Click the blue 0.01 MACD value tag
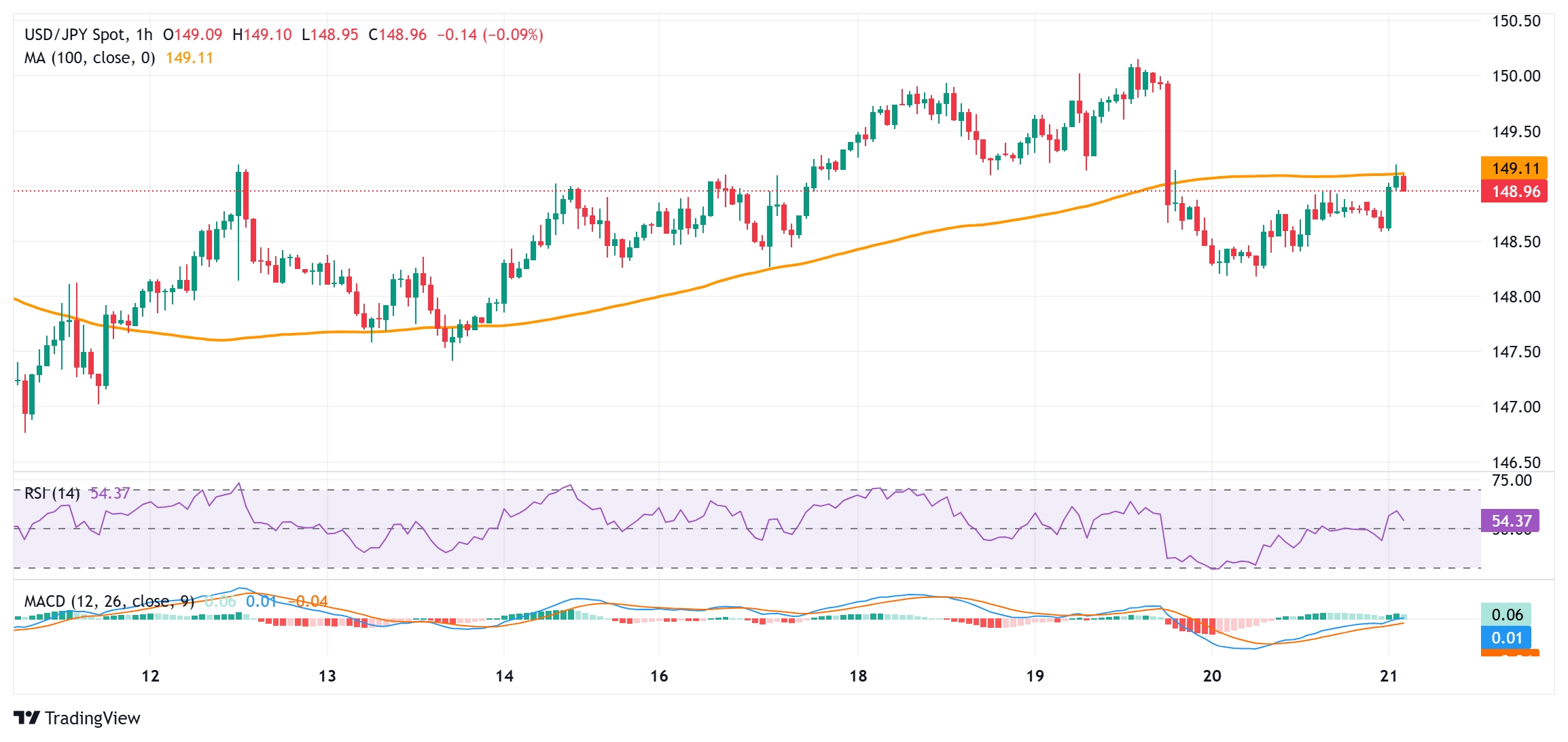 coord(1506,638)
